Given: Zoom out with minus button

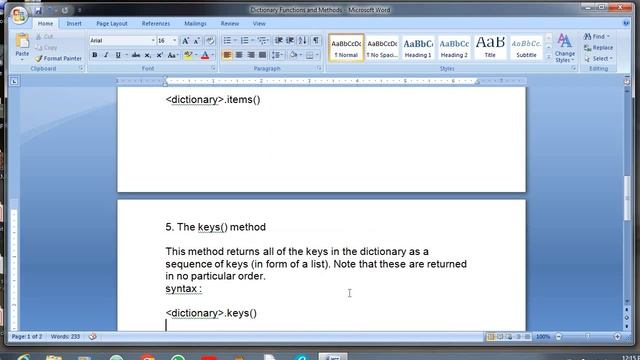Looking at the screenshot, I should point(558,337).
